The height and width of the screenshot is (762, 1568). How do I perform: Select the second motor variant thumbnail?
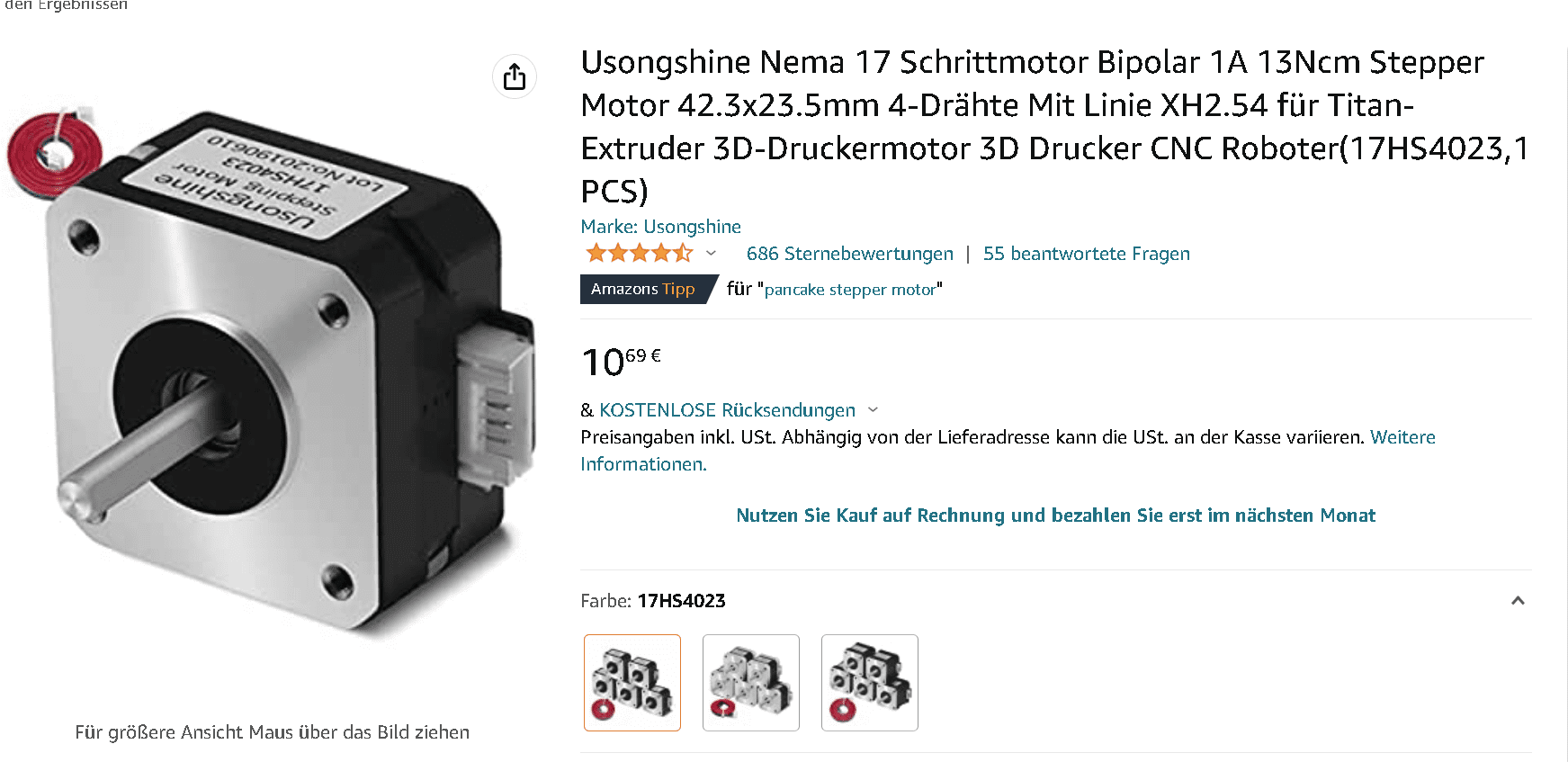coord(751,683)
